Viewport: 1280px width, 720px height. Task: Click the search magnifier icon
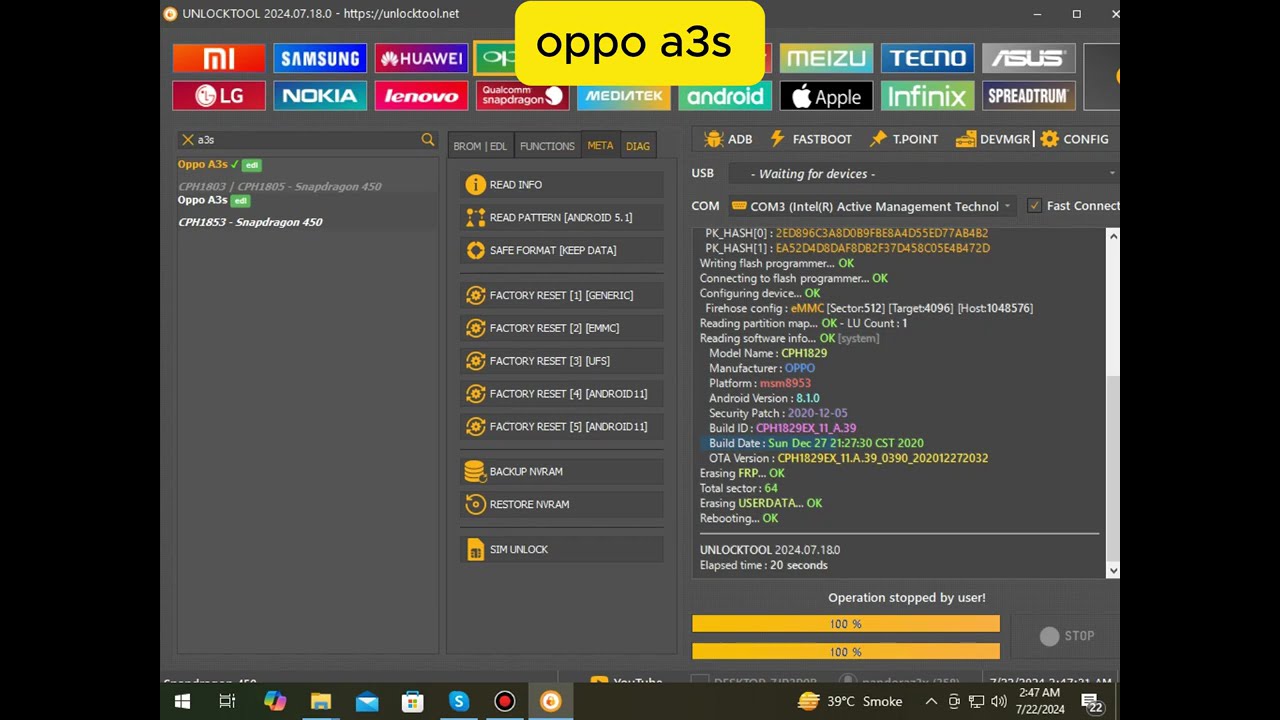[428, 140]
